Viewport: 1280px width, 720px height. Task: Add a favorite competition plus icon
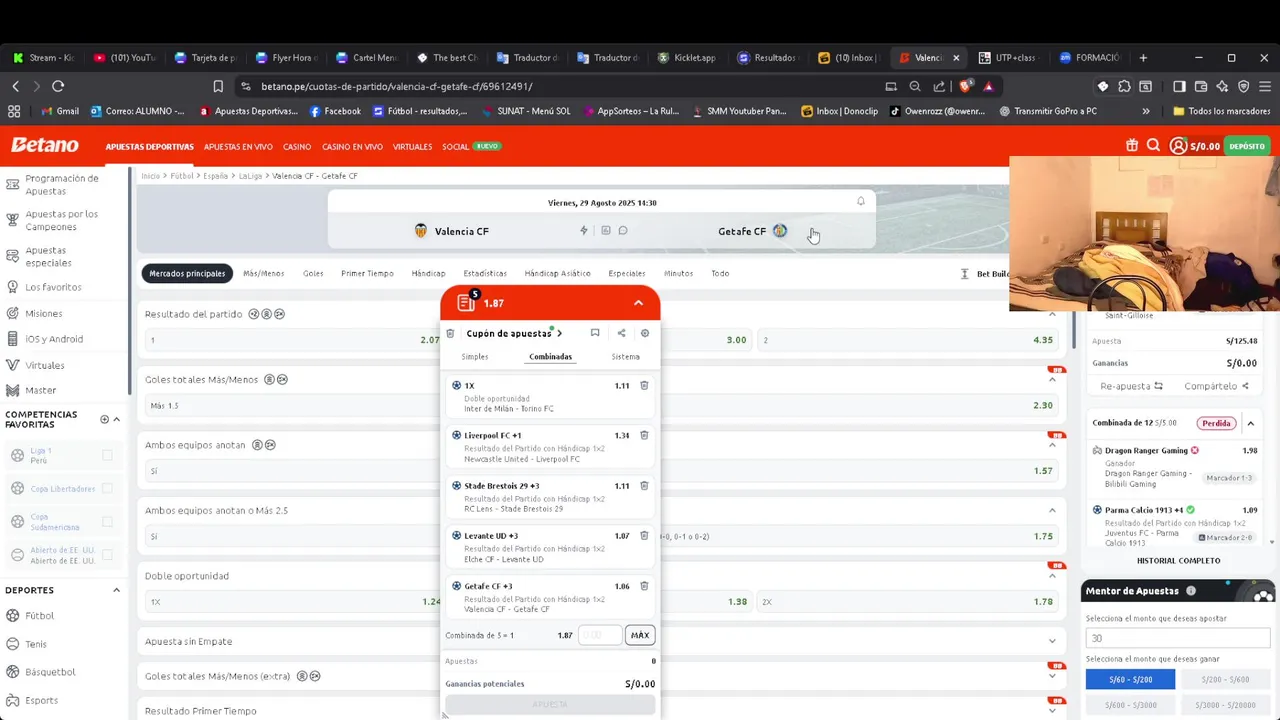point(104,419)
